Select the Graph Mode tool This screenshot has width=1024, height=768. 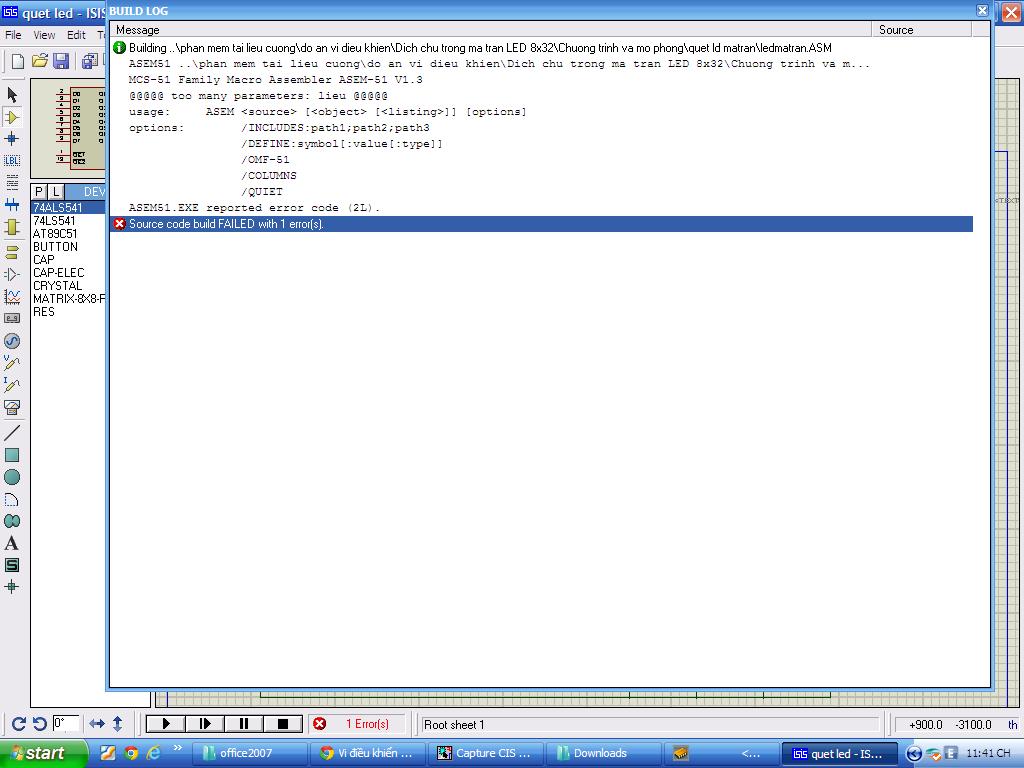[x=12, y=296]
